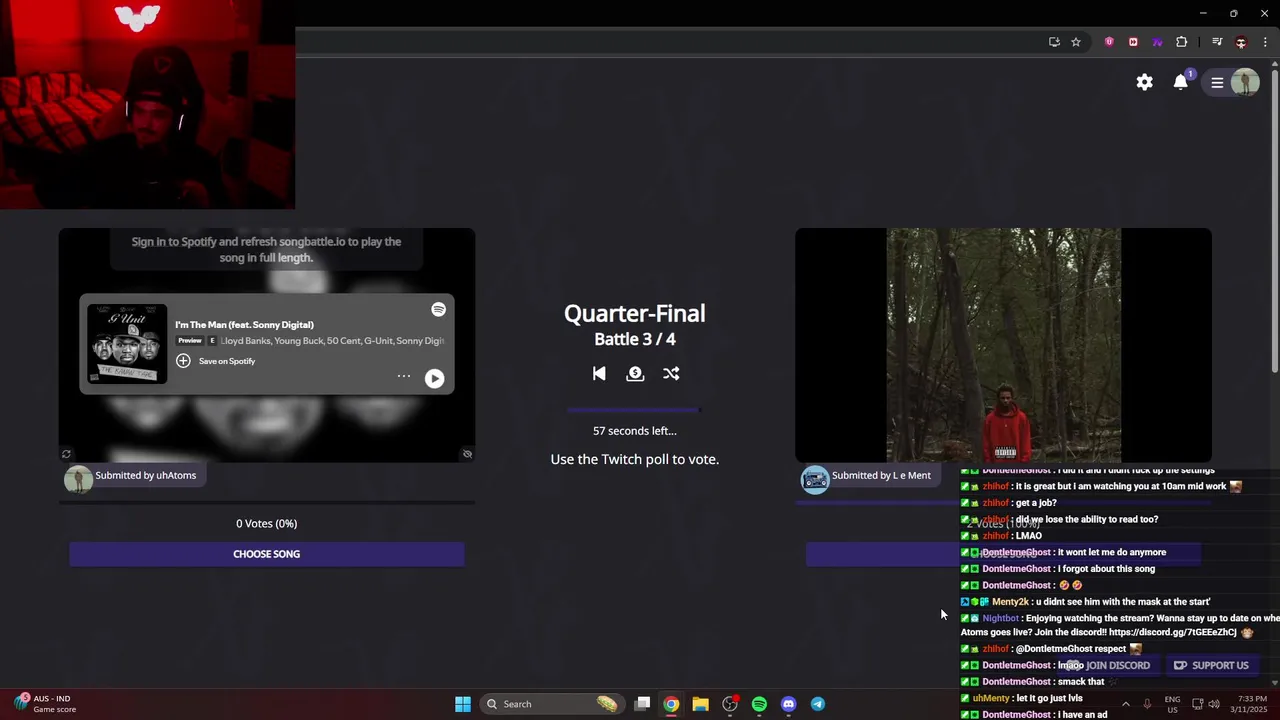Save I'm The Man on Spotify
1280x720 pixels.
216,361
